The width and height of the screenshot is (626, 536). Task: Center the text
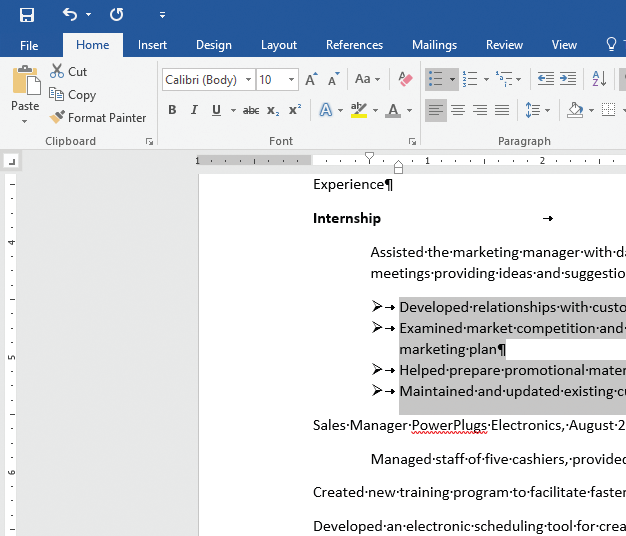pyautogui.click(x=458, y=110)
